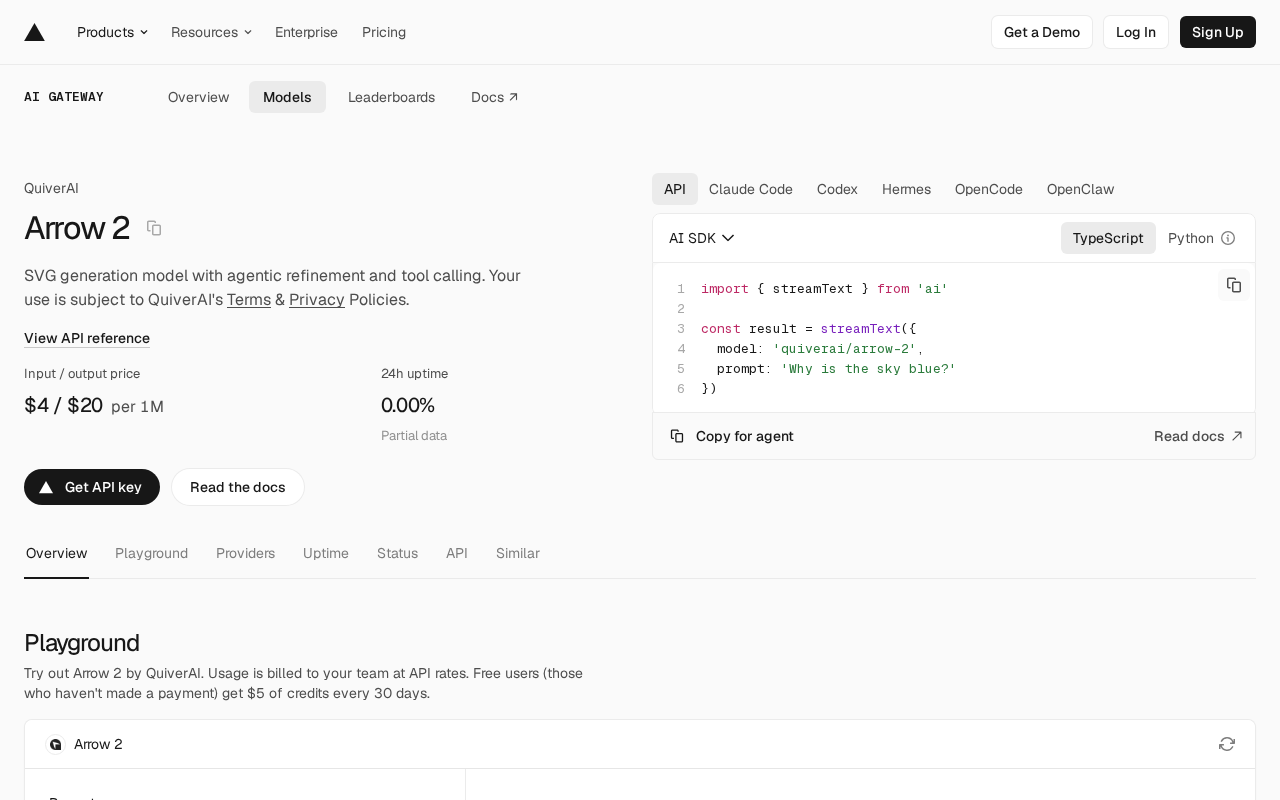Click the Sign Up button
The image size is (1280, 800).
coord(1218,32)
